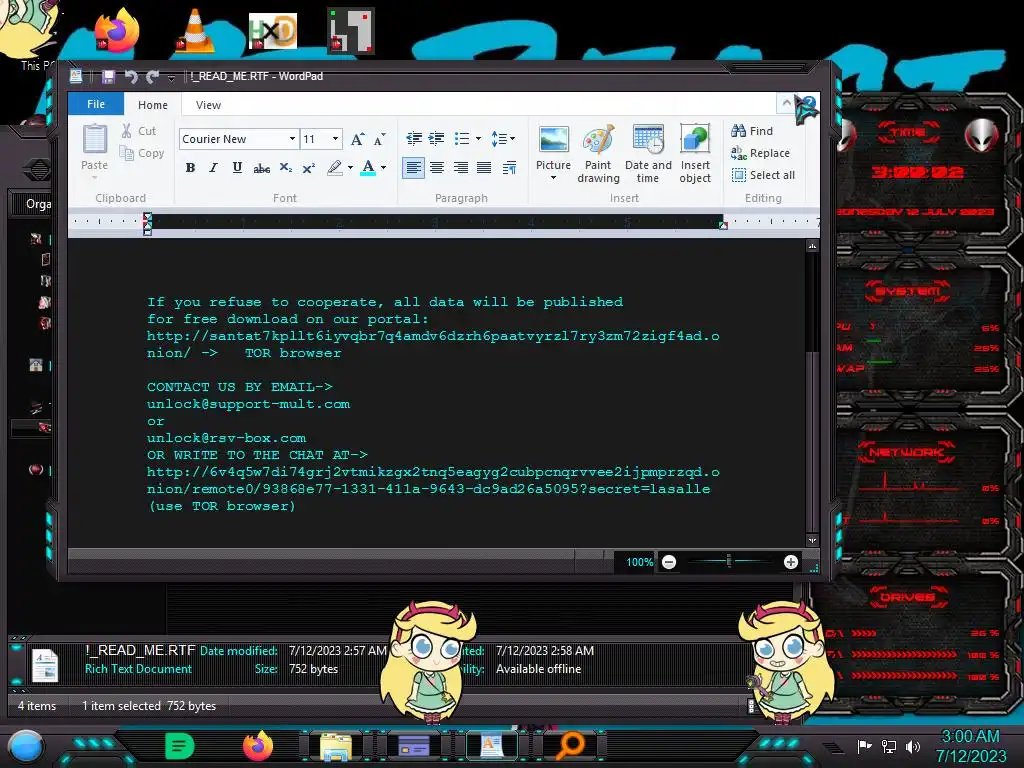
Task: Select Align text left
Action: tap(413, 168)
